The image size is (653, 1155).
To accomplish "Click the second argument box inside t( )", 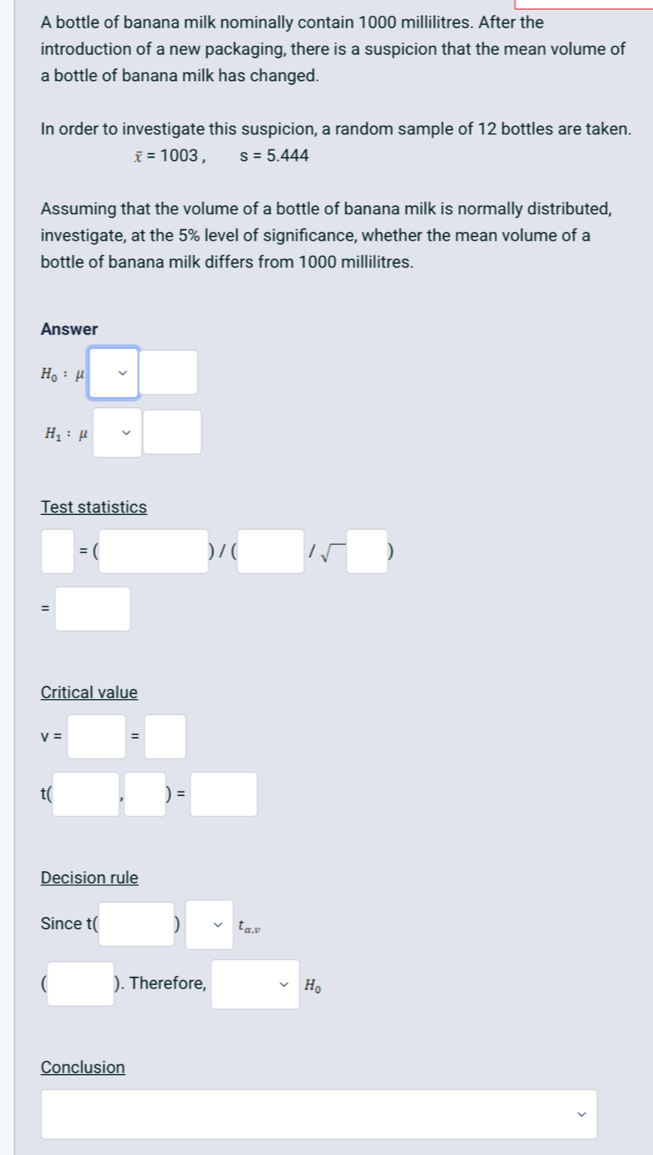I will coord(144,794).
